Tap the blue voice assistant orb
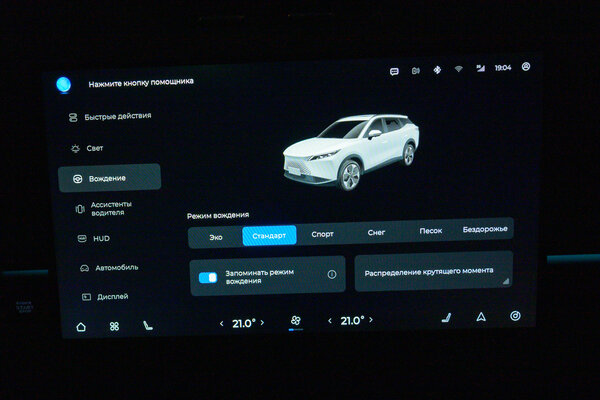Screen dimensions: 600x400 [x=64, y=85]
